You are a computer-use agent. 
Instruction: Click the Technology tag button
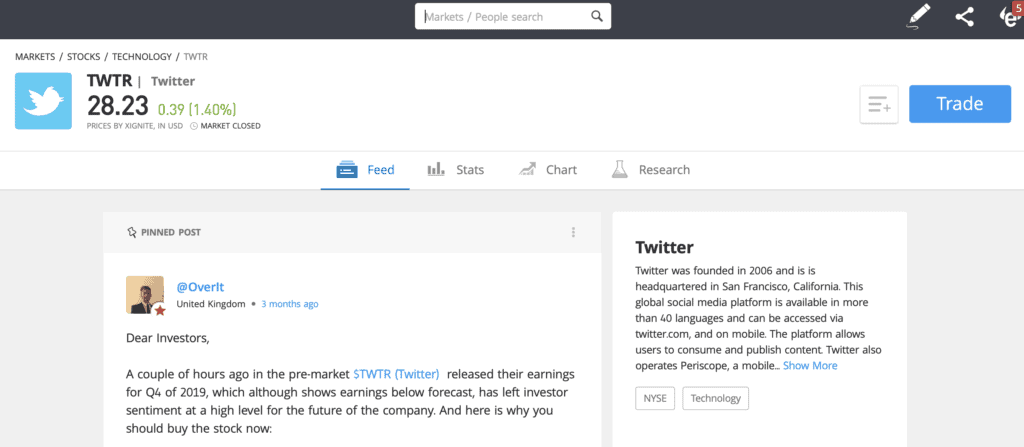(716, 398)
